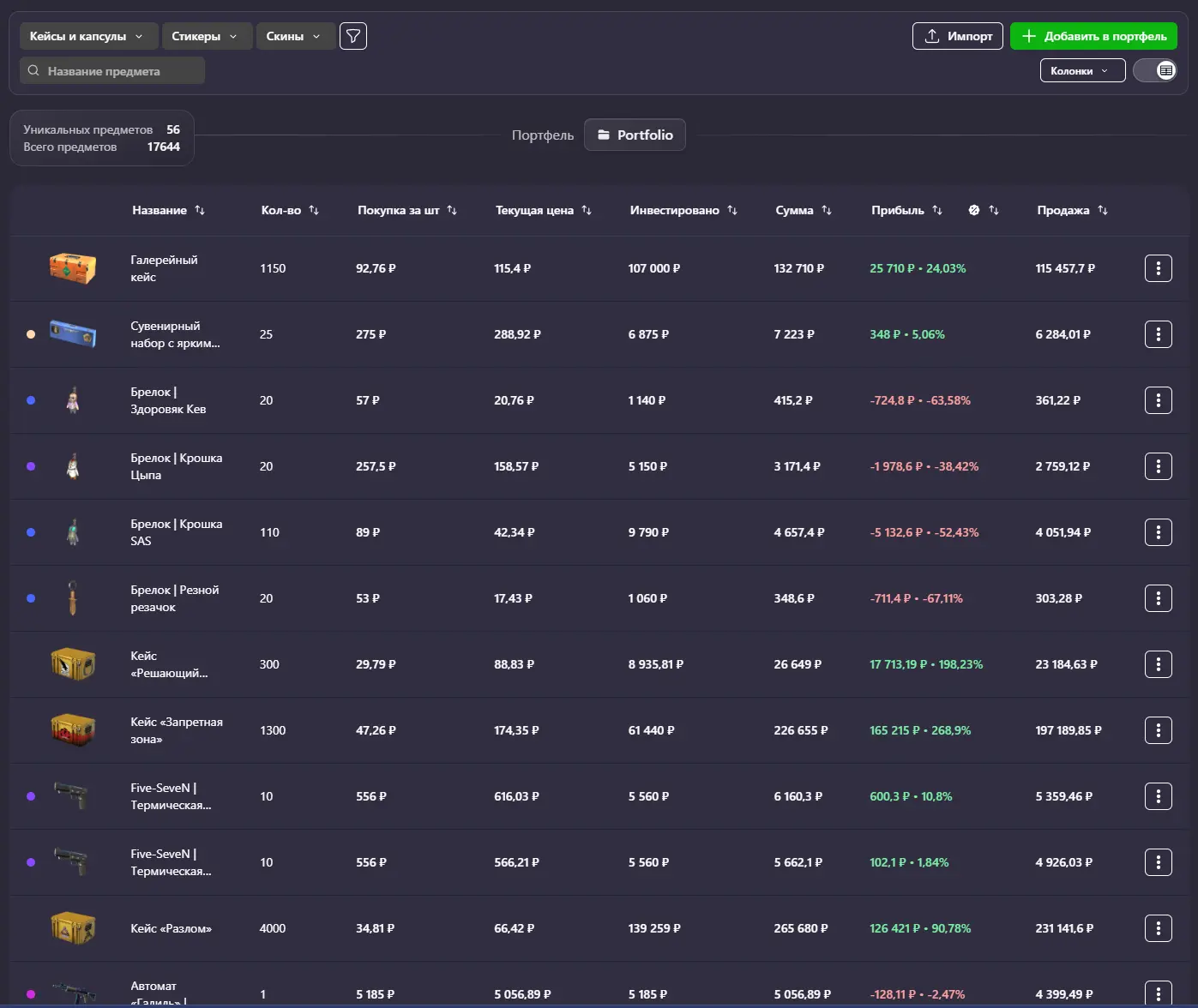Click the Импорт button
1198x1008 pixels.
[x=957, y=36]
